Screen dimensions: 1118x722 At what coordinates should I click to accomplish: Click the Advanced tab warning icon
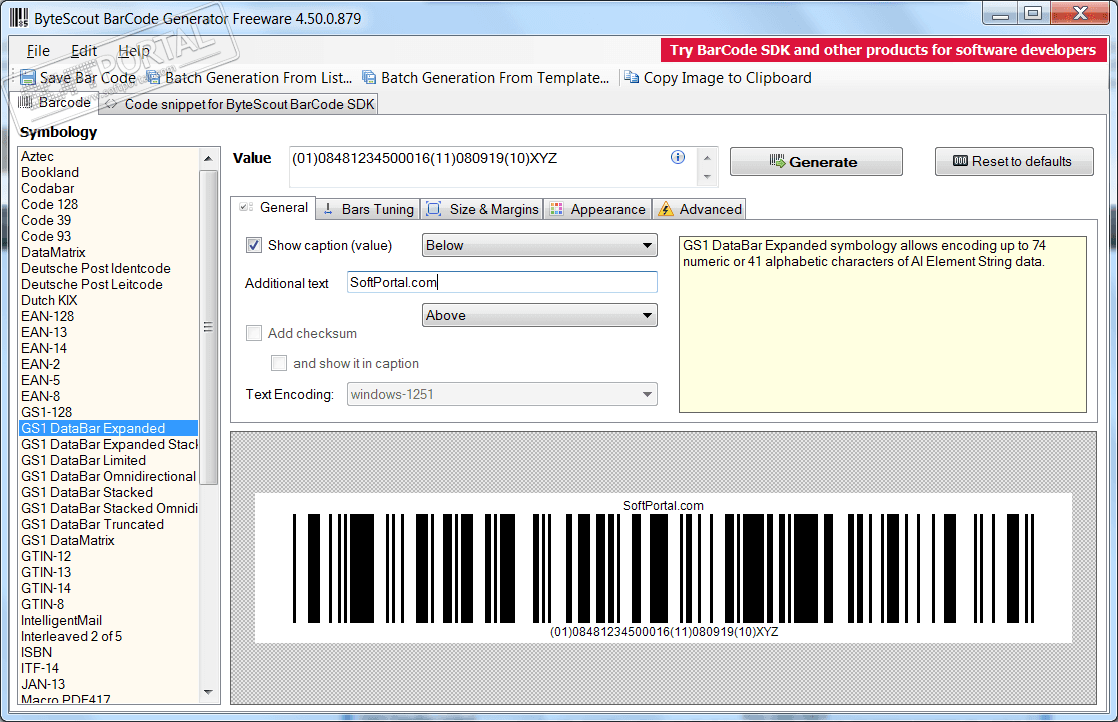point(666,209)
